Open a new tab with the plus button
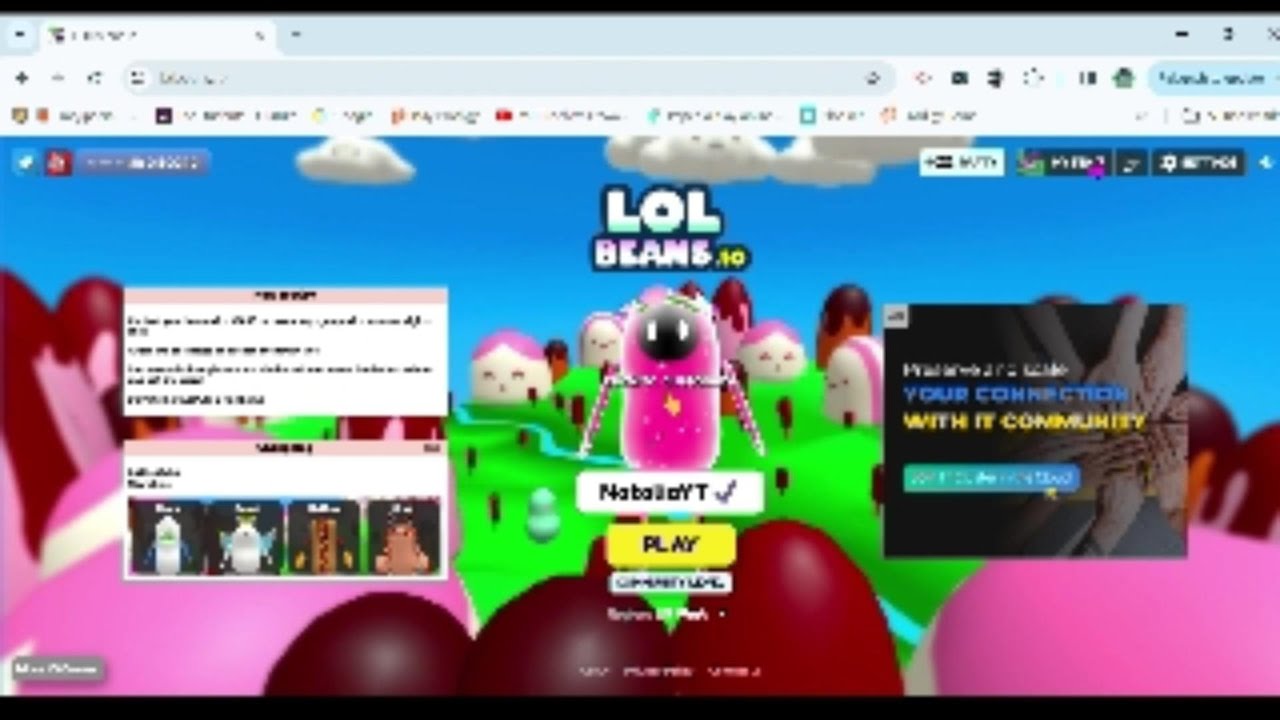This screenshot has height=720, width=1280. point(295,35)
